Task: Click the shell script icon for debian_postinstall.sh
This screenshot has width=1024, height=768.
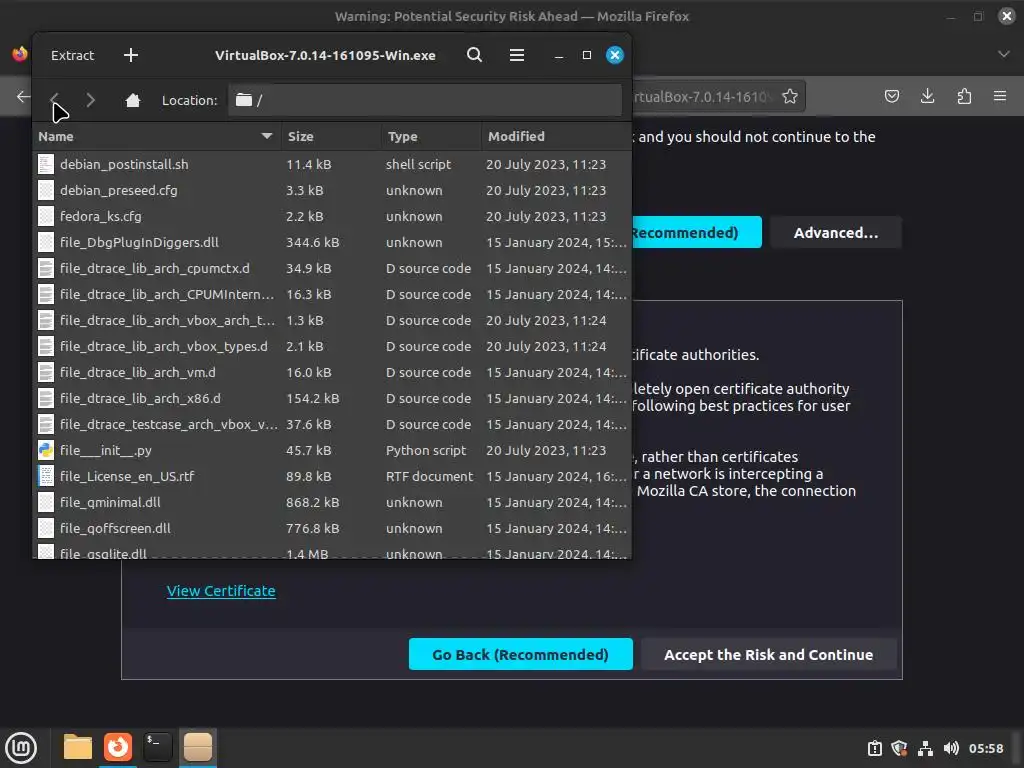Action: [46, 164]
